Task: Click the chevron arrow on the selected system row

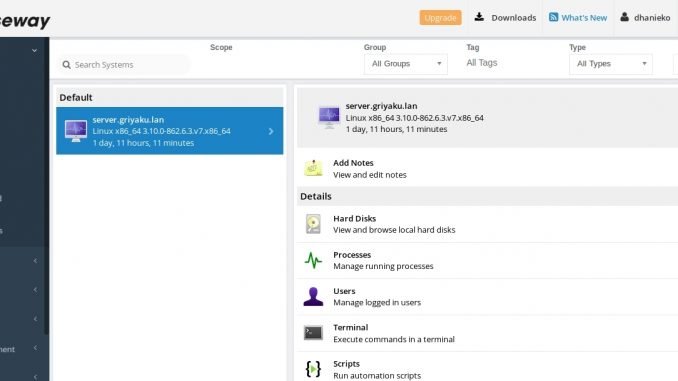Action: pos(271,131)
